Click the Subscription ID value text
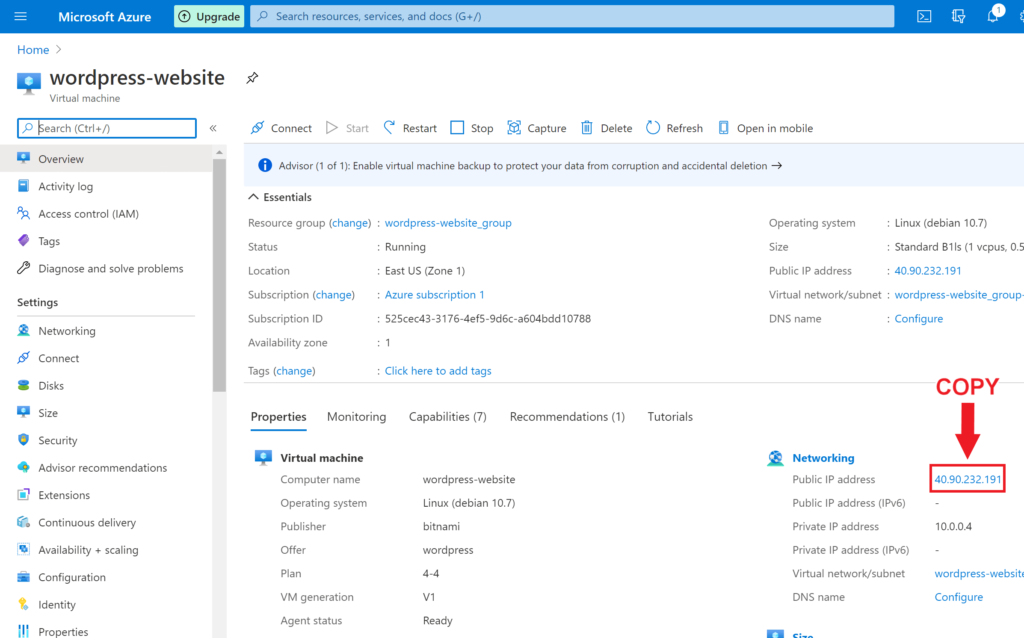The height and width of the screenshot is (638, 1024). pyautogui.click(x=487, y=319)
